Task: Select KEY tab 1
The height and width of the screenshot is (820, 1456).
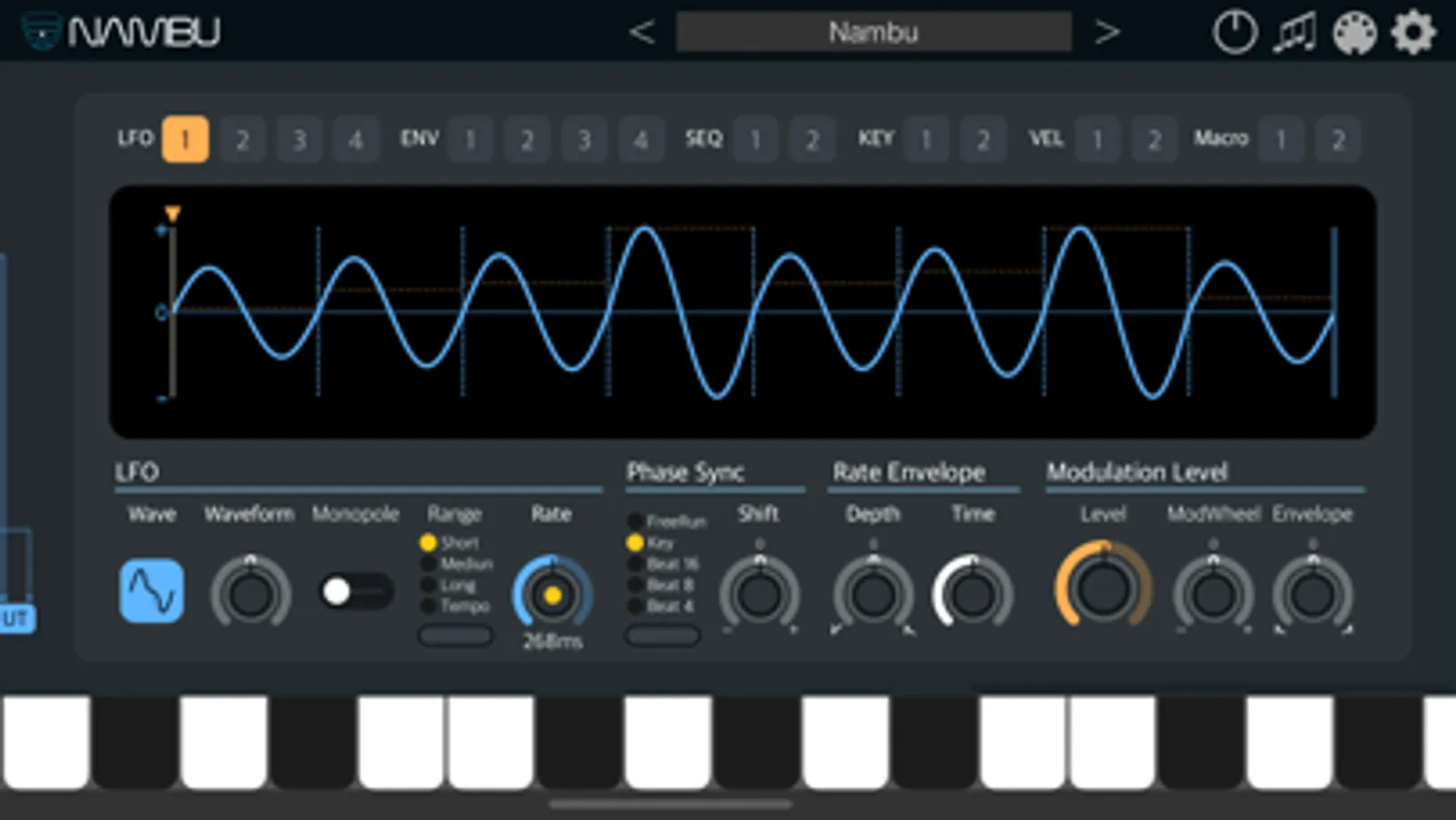Action: (926, 139)
